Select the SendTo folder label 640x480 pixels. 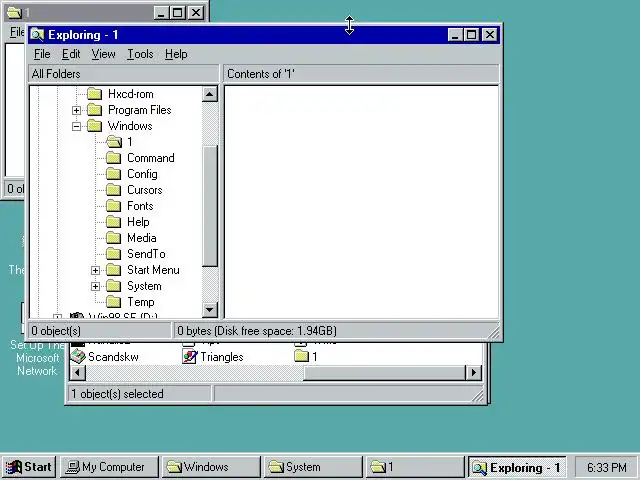pos(146,254)
